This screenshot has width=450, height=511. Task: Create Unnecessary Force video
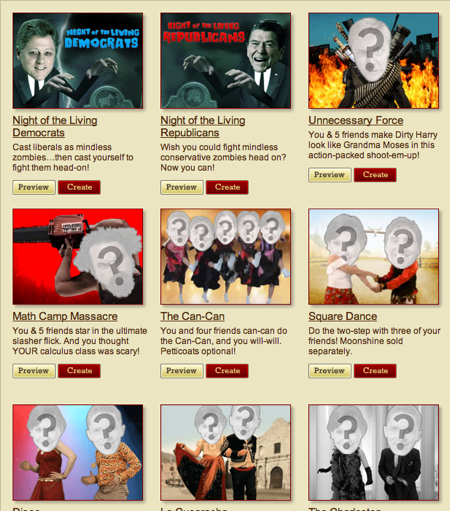(375, 175)
